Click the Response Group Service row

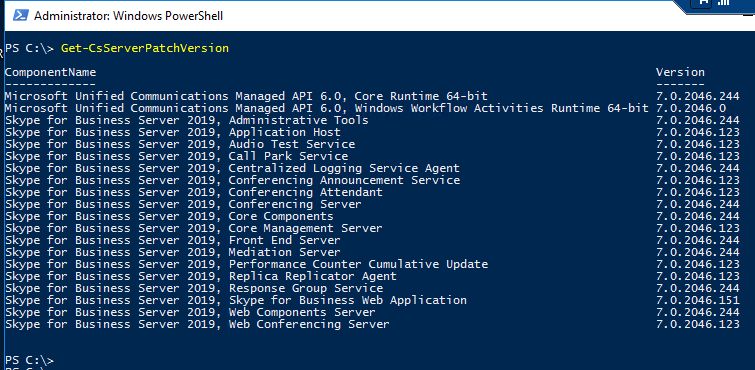(372, 289)
